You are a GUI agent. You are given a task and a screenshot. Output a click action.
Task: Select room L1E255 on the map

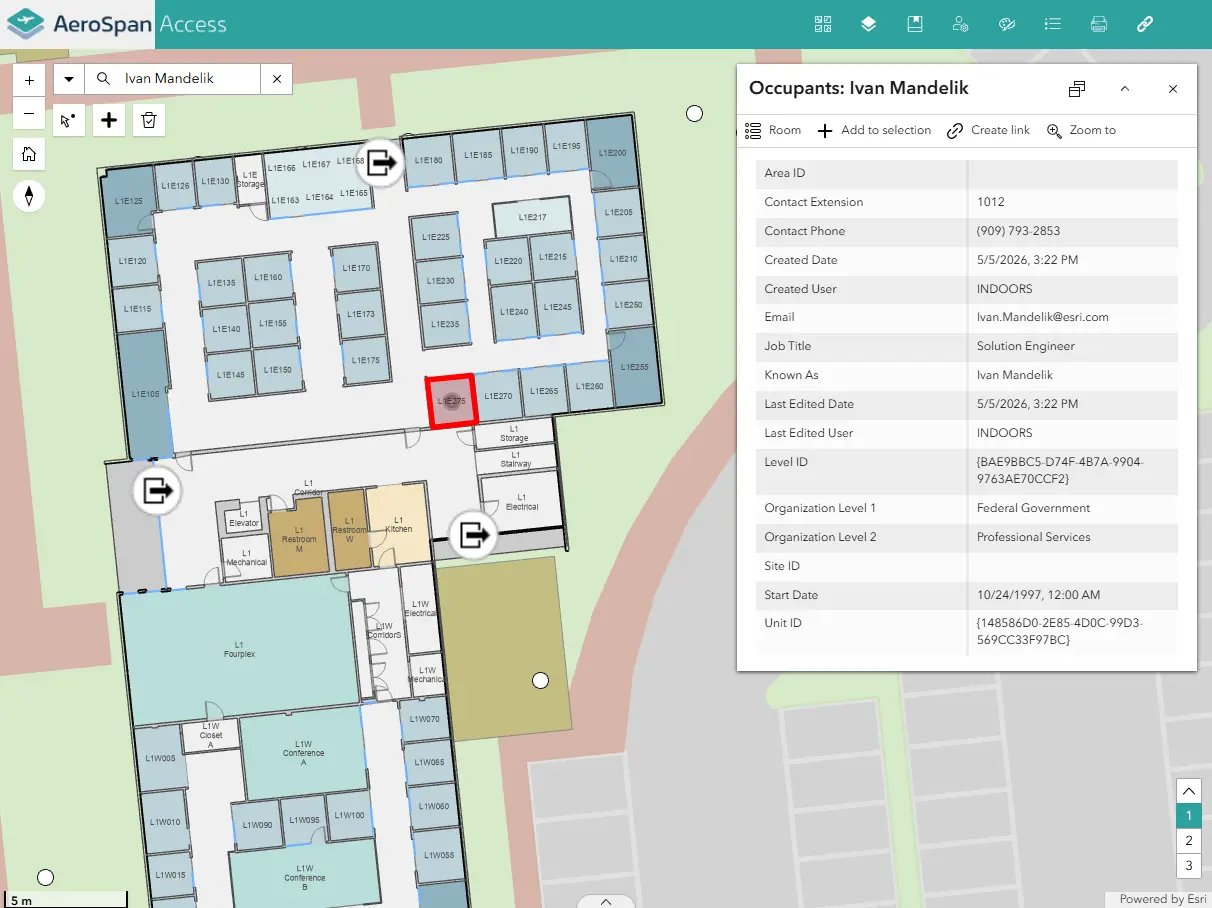(634, 367)
